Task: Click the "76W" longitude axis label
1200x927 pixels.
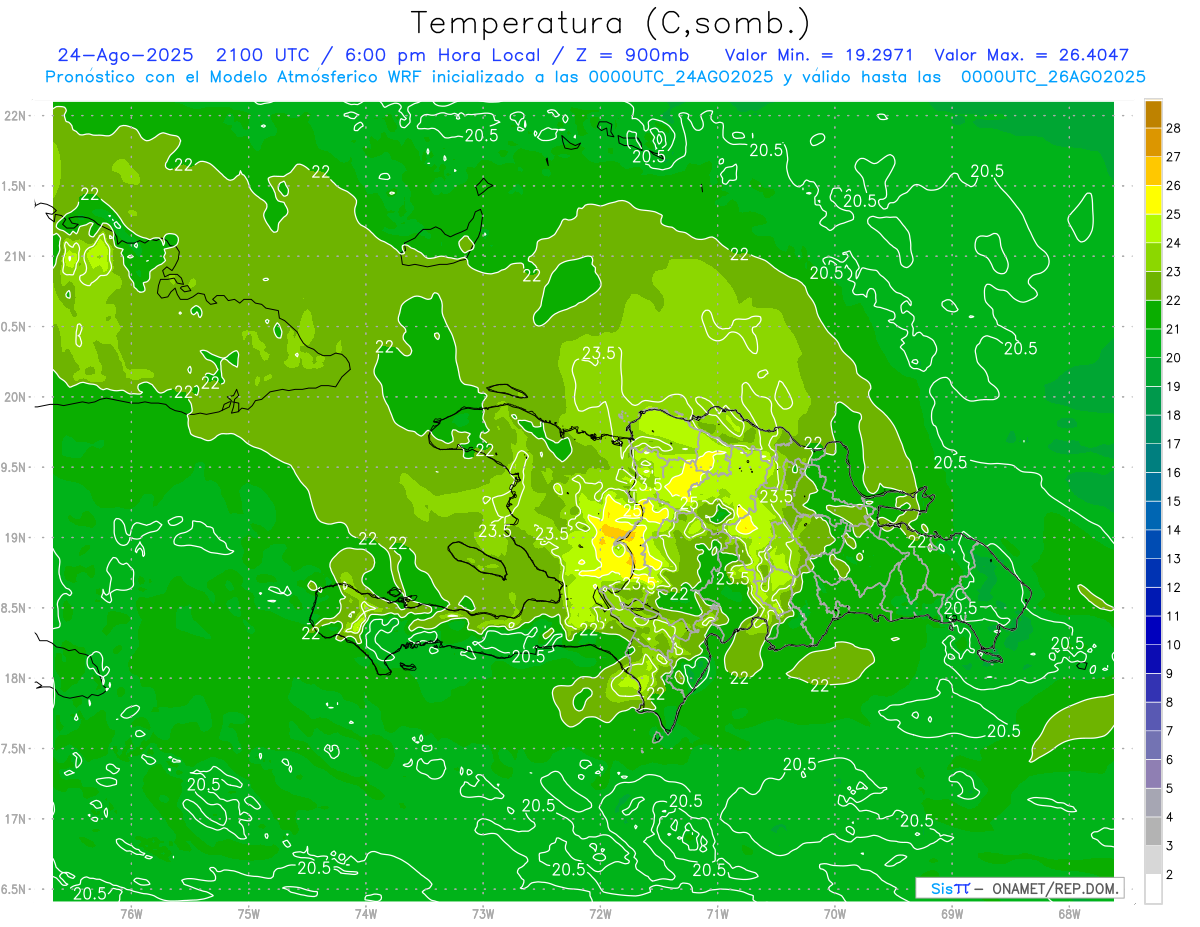Action: point(131,913)
